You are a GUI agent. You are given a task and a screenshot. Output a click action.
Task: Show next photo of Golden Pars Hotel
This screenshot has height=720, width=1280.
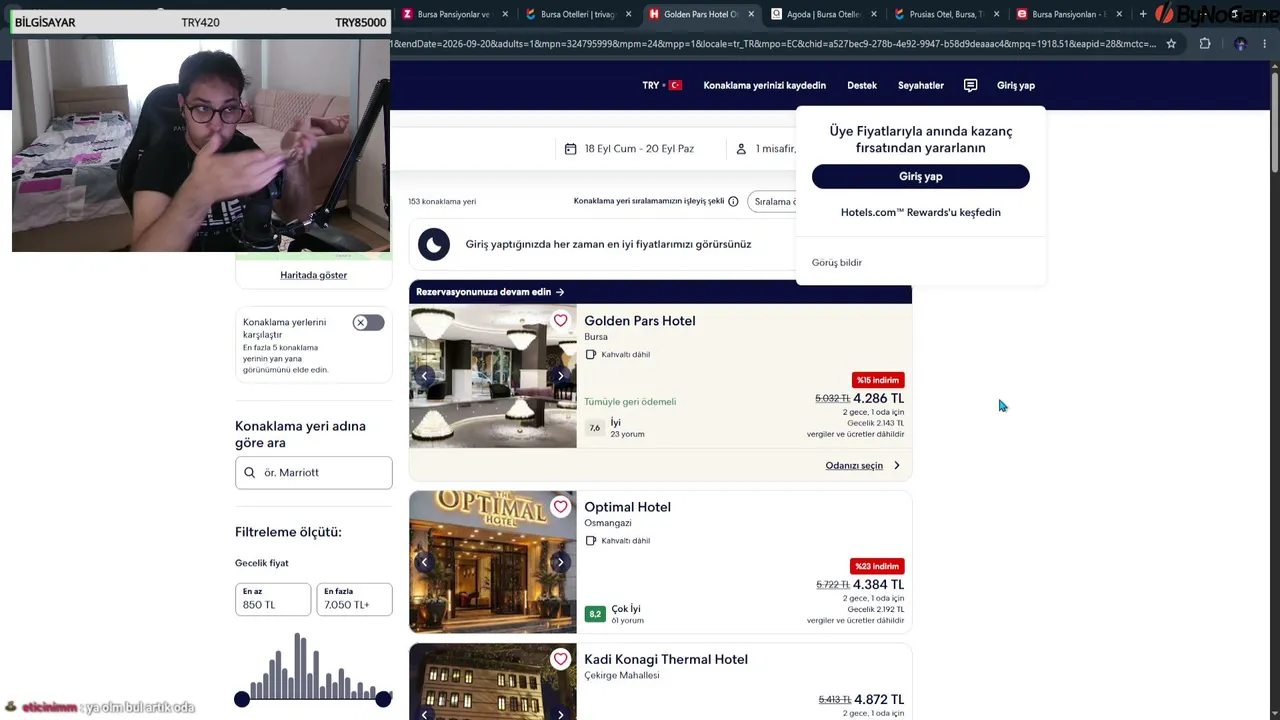pos(560,376)
